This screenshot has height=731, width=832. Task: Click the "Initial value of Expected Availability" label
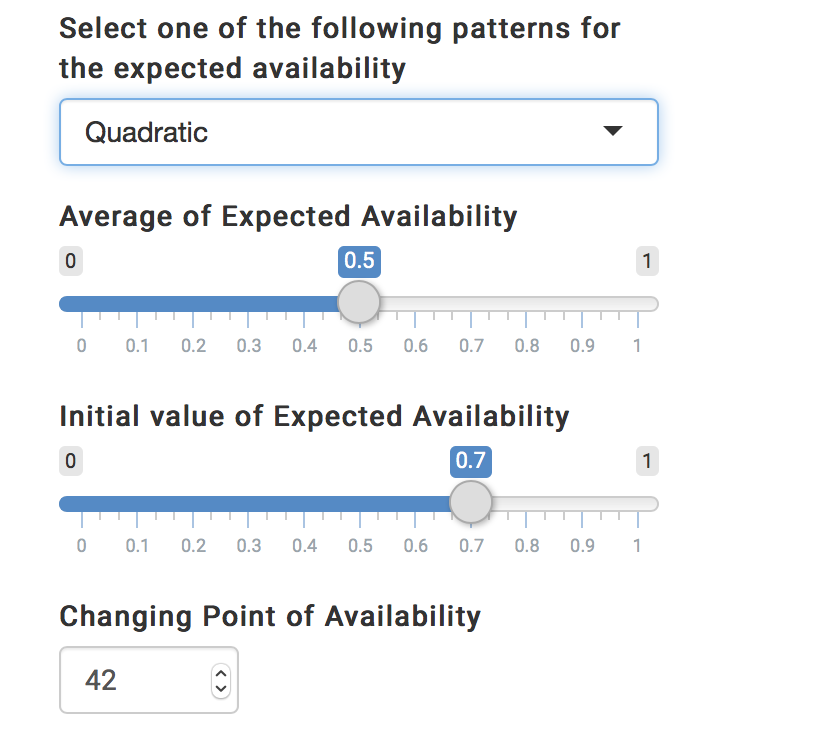click(x=314, y=416)
